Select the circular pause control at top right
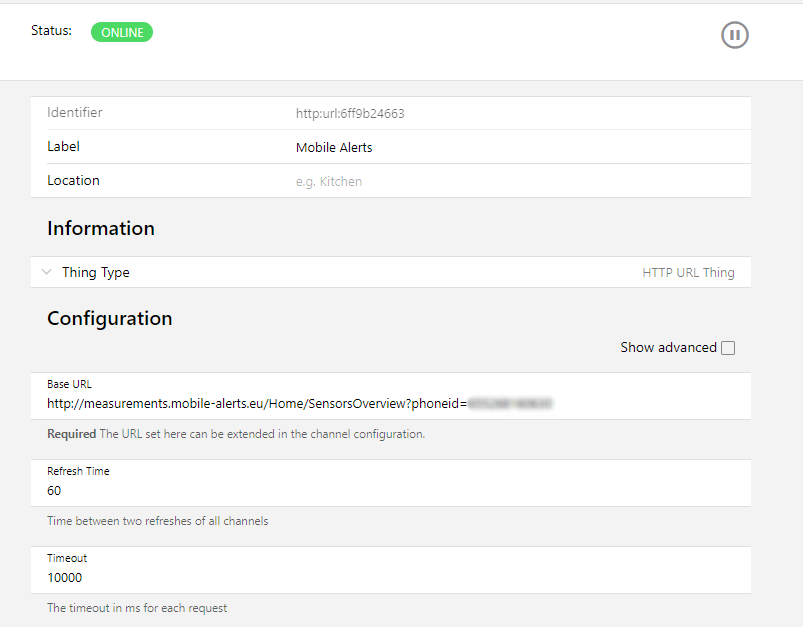The width and height of the screenshot is (803, 627). (x=735, y=35)
